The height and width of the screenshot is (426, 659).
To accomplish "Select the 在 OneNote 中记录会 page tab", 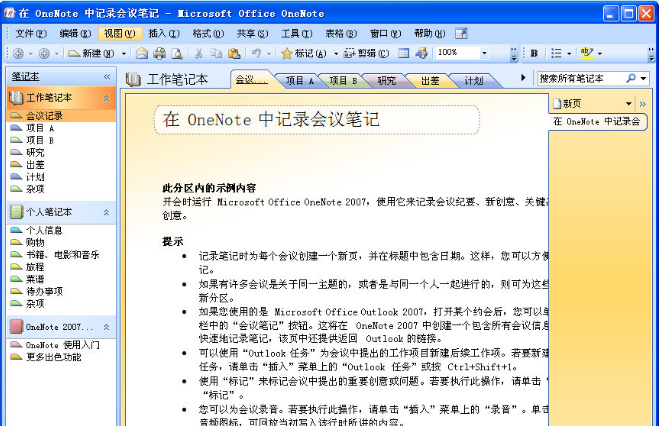I will [x=597, y=122].
